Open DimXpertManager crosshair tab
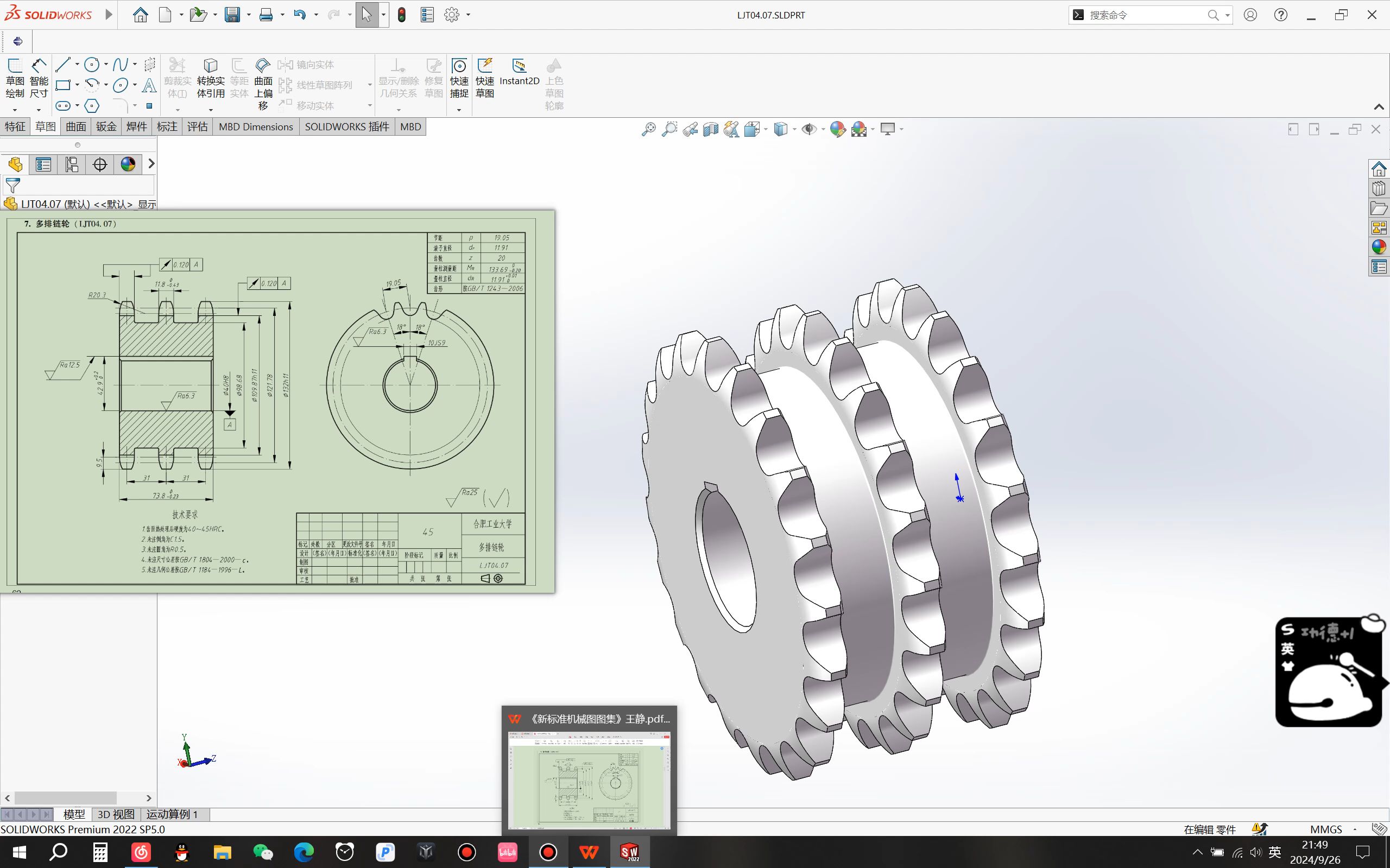 [x=99, y=164]
